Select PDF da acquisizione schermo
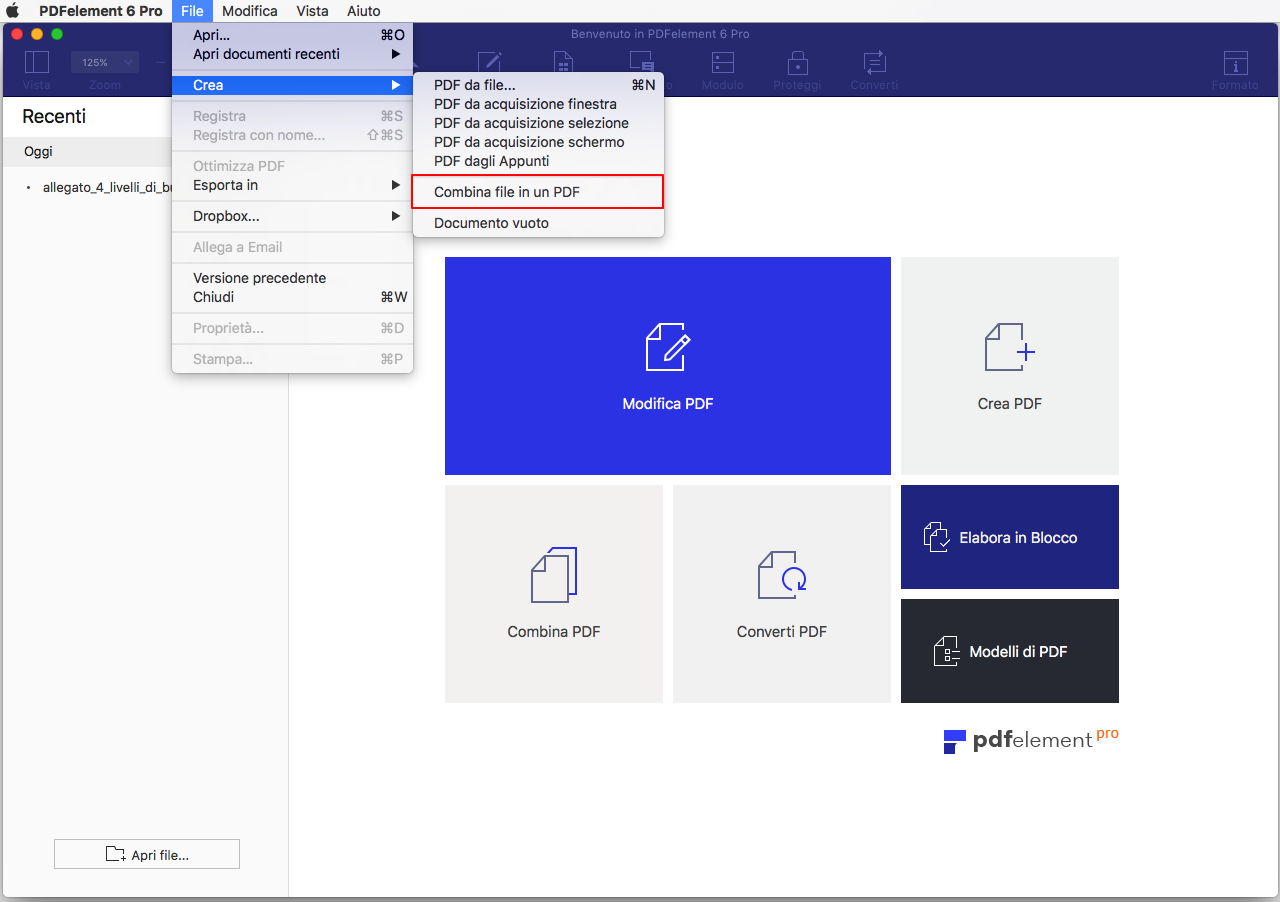Viewport: 1280px width, 902px height. point(538,142)
